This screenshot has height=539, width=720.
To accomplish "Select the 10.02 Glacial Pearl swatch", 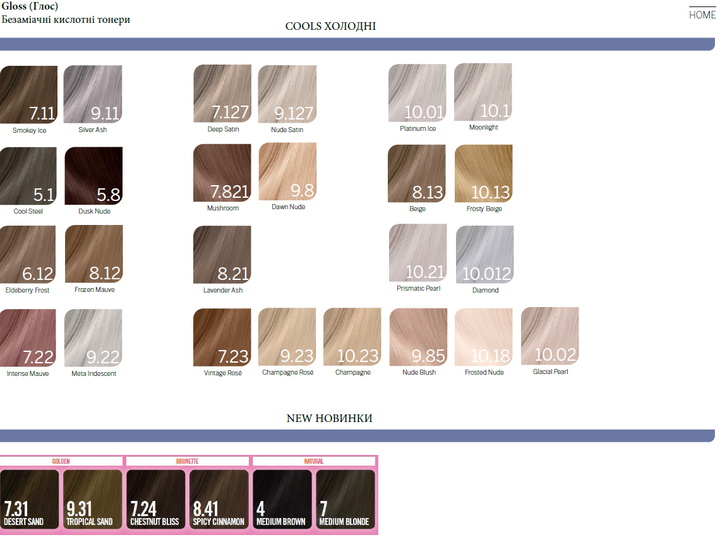I will 550,336.
